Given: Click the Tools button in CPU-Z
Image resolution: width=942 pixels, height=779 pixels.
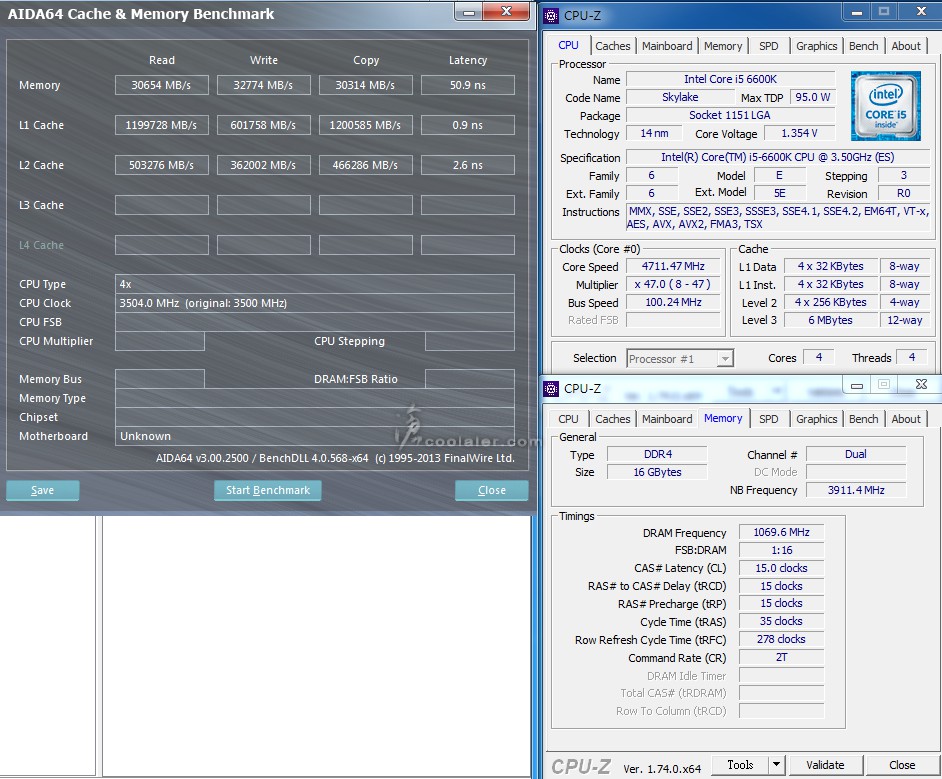Looking at the screenshot, I should tap(740, 765).
